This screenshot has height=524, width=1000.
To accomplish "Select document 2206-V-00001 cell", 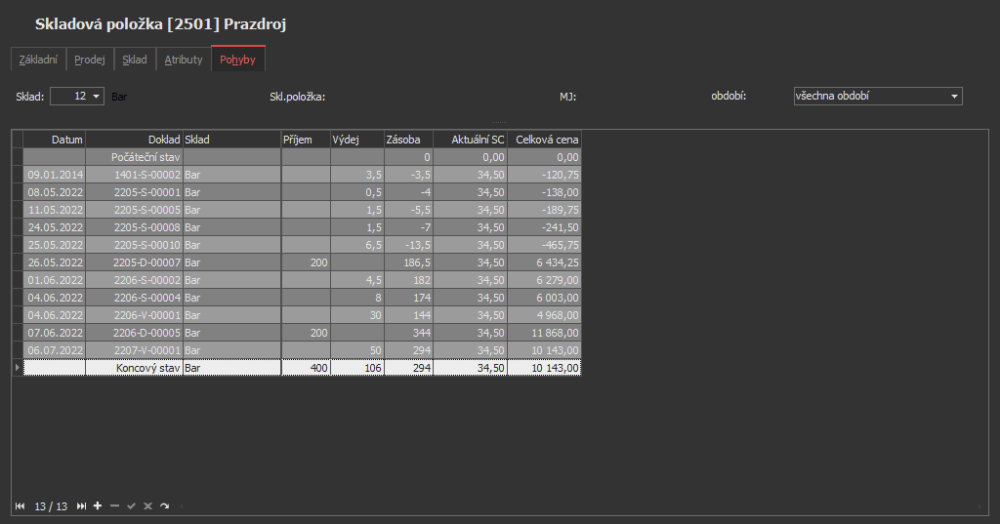I will [135, 315].
